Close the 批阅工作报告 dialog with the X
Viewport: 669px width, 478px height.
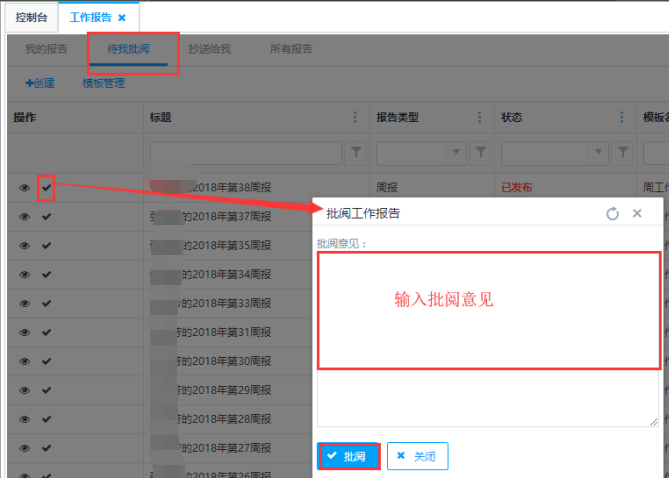637,214
